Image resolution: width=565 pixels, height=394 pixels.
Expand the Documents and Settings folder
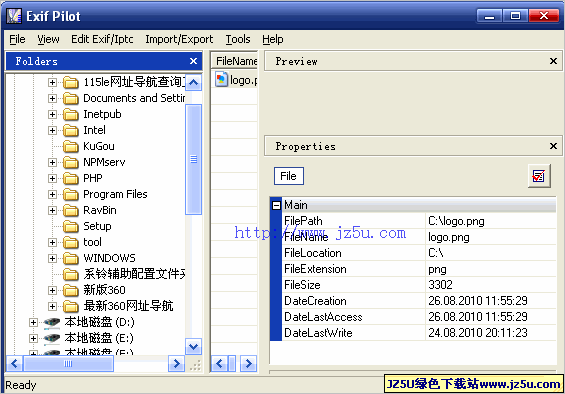(x=52, y=98)
